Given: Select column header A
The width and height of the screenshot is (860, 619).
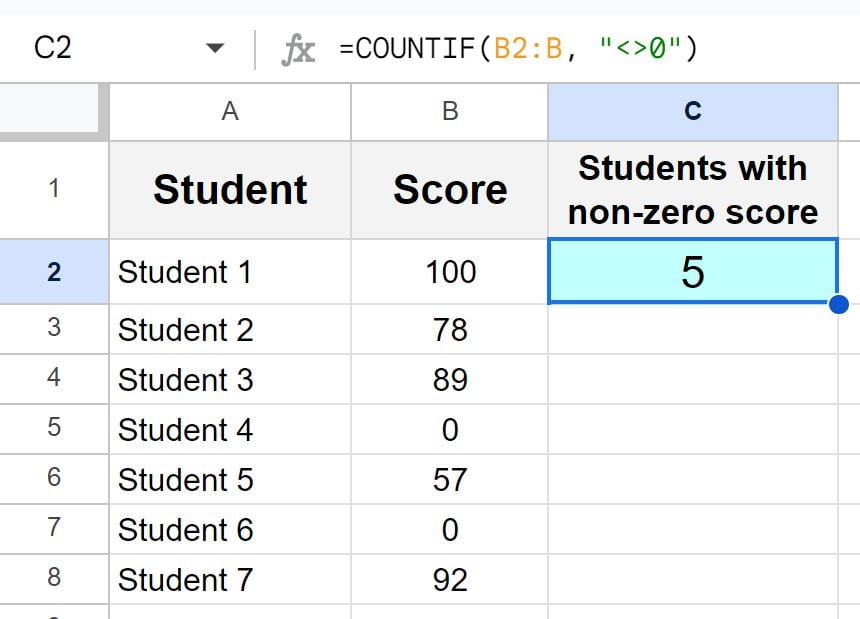Looking at the screenshot, I should [x=229, y=112].
